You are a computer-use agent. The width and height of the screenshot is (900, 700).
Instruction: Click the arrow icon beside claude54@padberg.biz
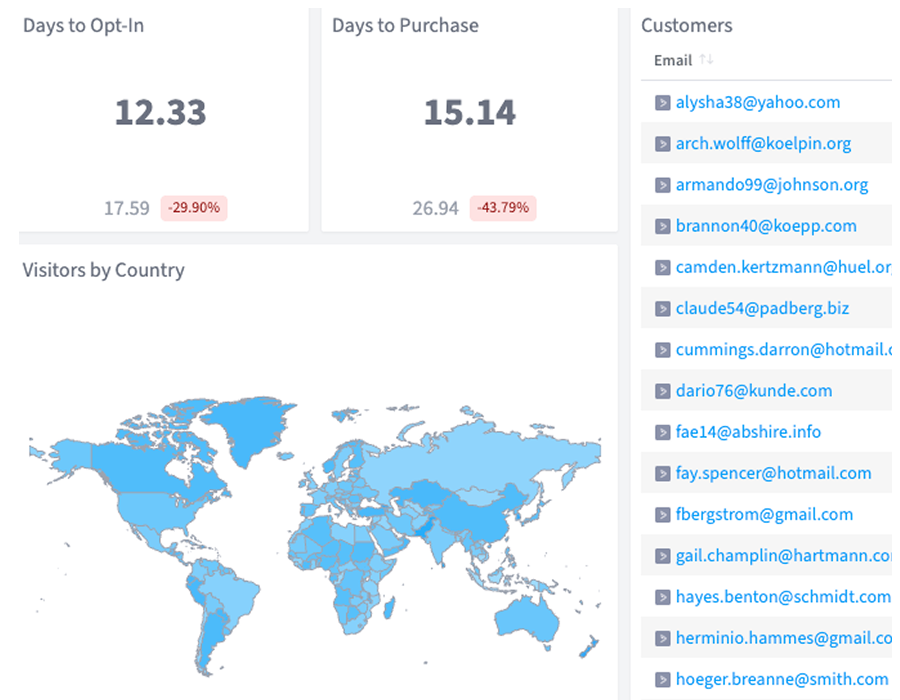662,308
